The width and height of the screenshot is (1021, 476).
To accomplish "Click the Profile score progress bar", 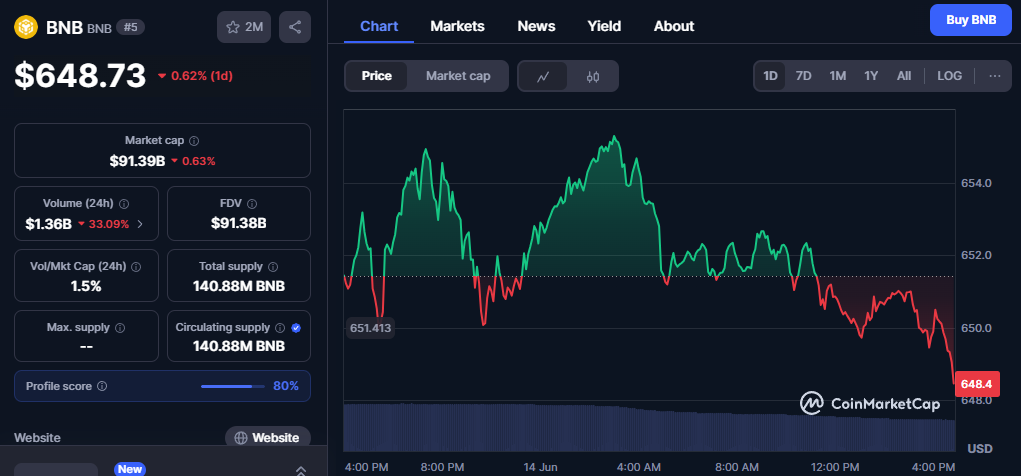I will click(232, 386).
